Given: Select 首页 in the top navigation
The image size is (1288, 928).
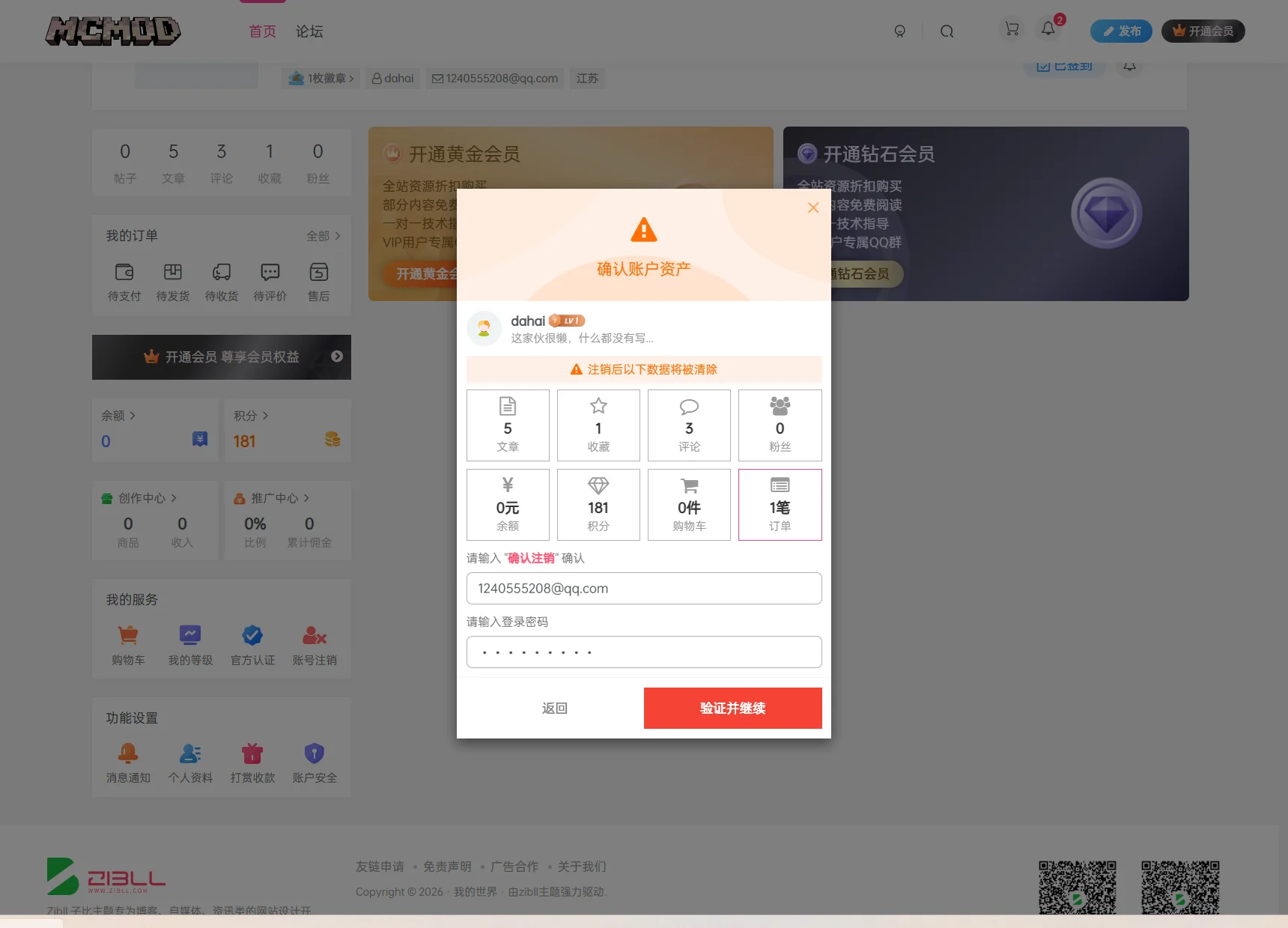Looking at the screenshot, I should [261, 31].
